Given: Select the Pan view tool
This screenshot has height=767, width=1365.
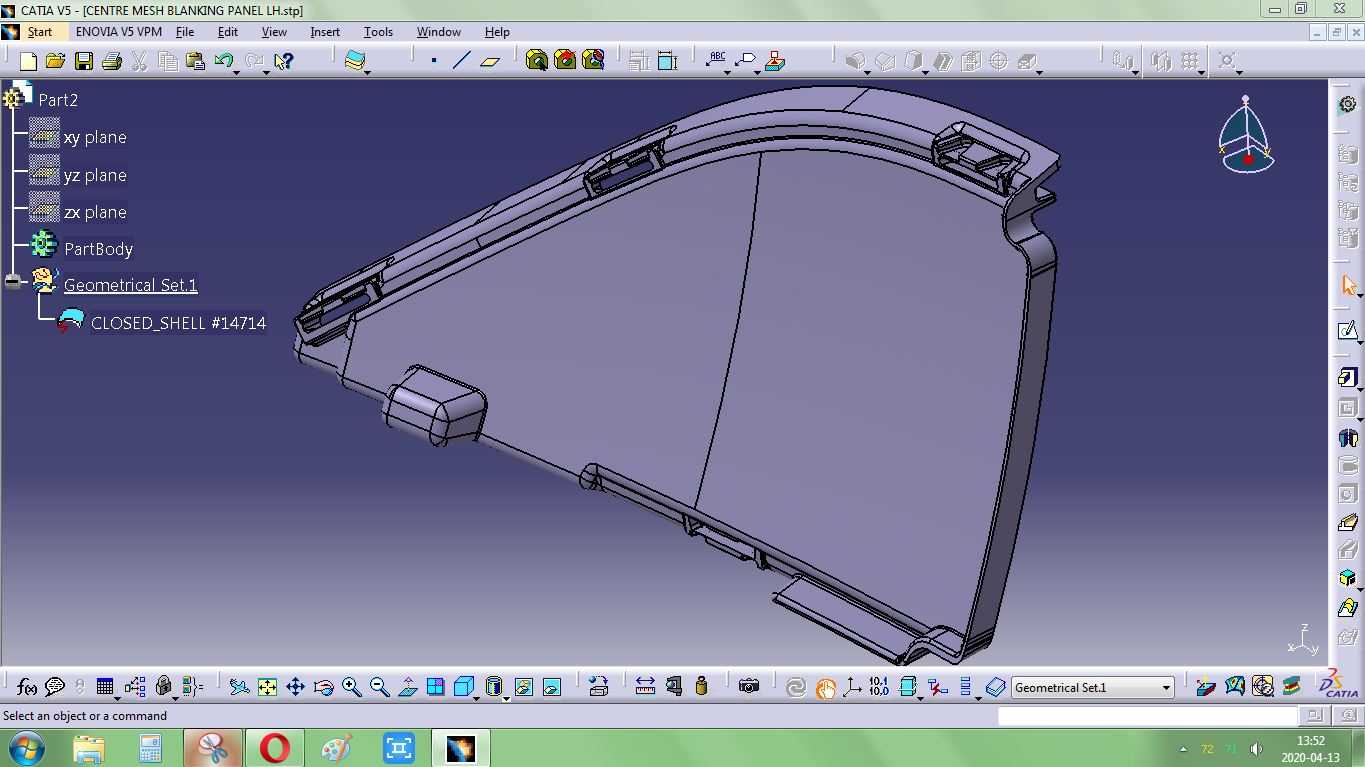Looking at the screenshot, I should coord(295,687).
